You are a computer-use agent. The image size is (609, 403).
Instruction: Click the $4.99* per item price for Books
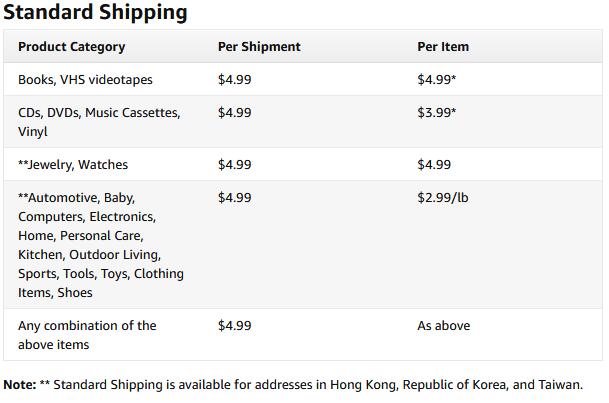click(437, 80)
